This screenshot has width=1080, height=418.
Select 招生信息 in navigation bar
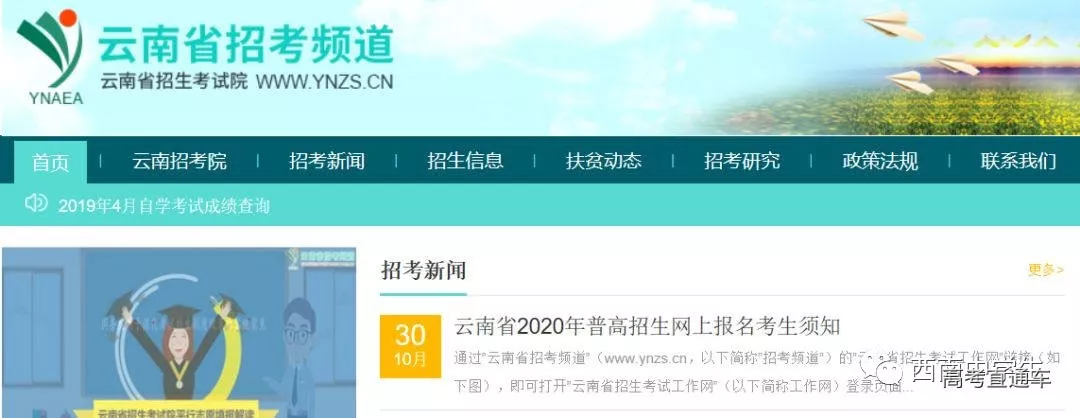[x=465, y=161]
